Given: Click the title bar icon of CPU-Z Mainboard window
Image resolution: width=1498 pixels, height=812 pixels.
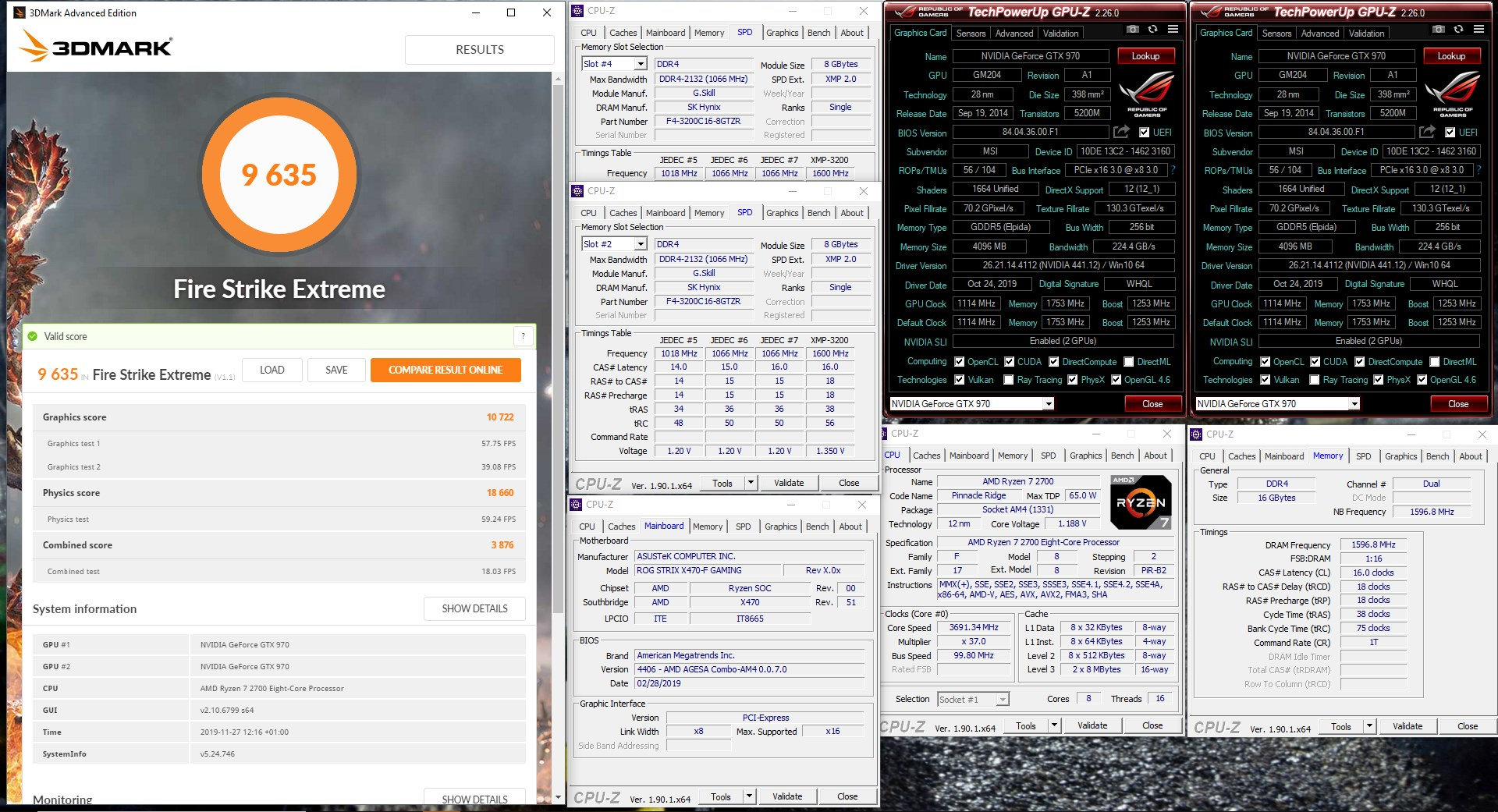Looking at the screenshot, I should [576, 505].
